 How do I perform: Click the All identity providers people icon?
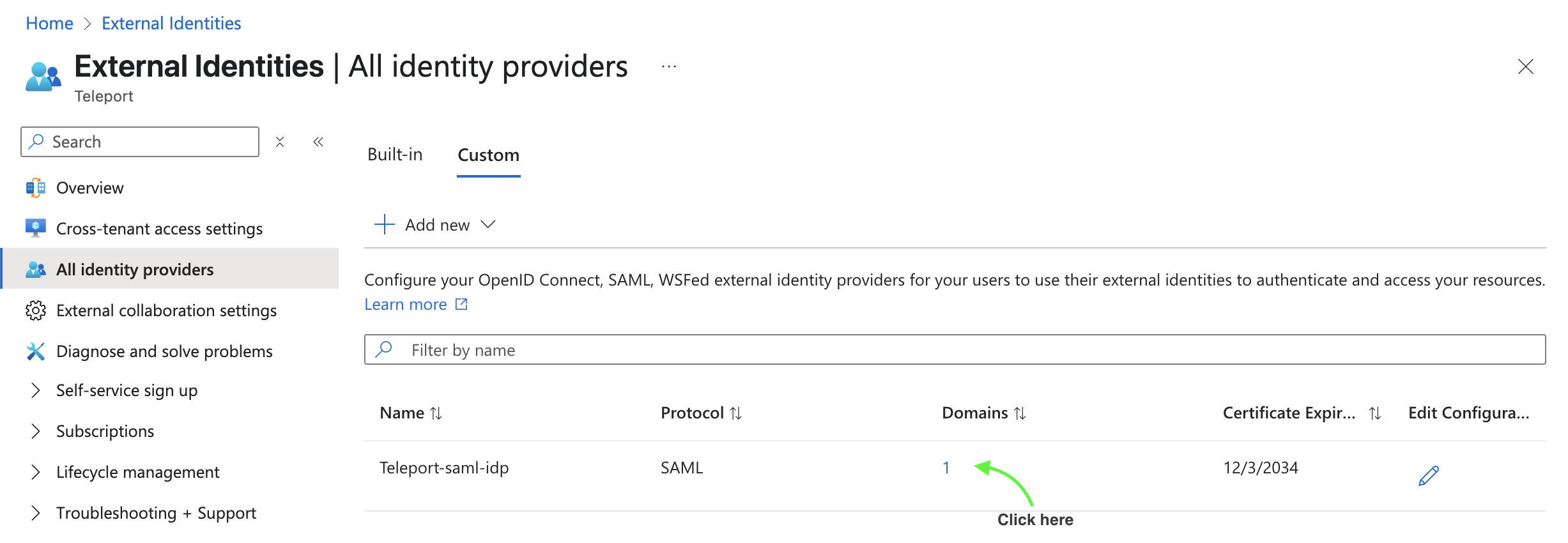pos(35,269)
